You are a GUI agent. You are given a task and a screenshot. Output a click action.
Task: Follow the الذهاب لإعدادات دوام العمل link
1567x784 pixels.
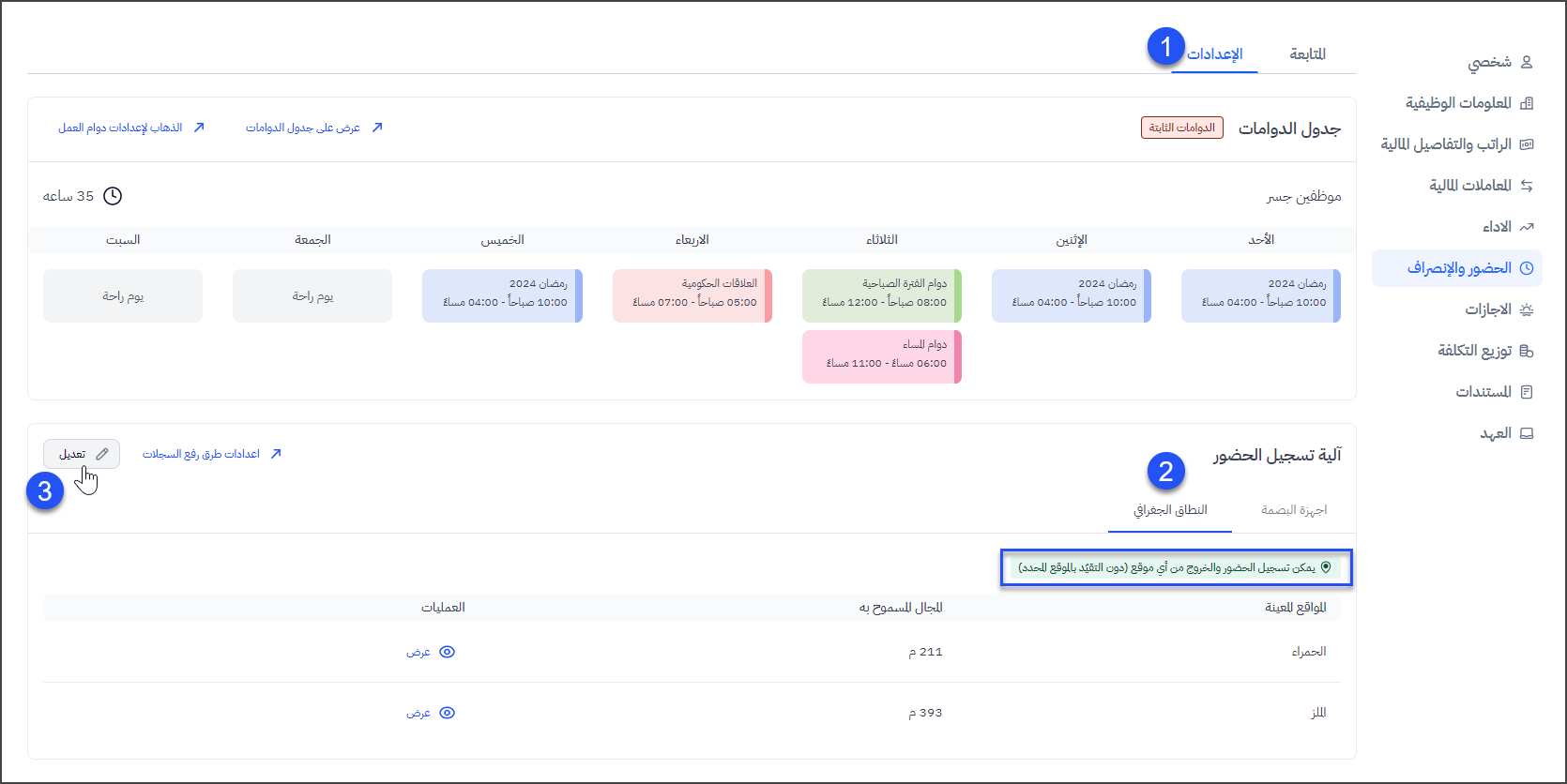[x=130, y=128]
